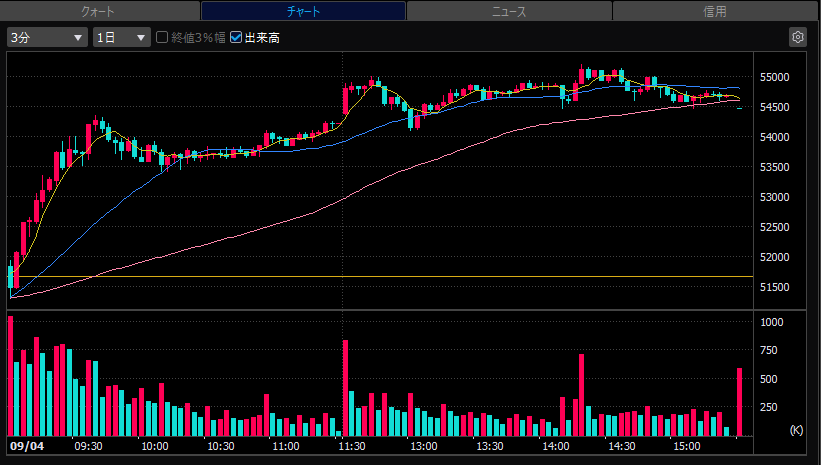Viewport: 821px width, 465px height.
Task: Expand the 1日 period dropdown
Action: 121,37
